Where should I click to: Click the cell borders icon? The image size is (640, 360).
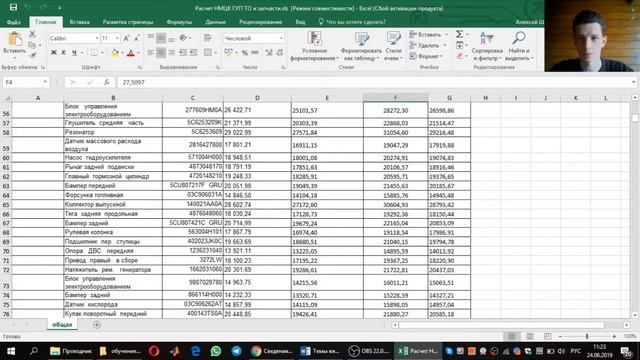coord(94,53)
